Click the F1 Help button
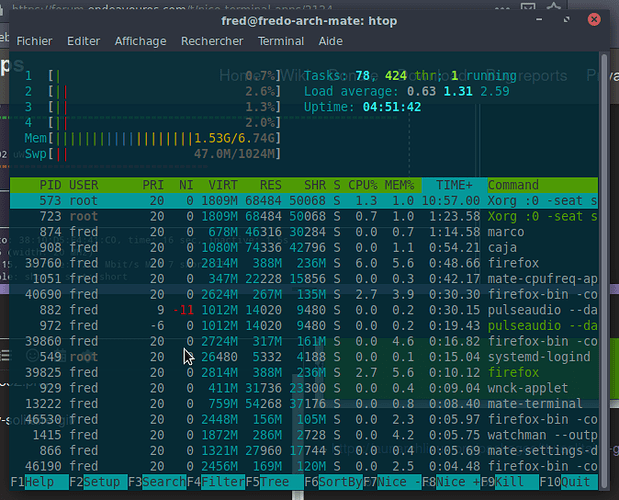Screen dimensions: 619x500 [39, 482]
